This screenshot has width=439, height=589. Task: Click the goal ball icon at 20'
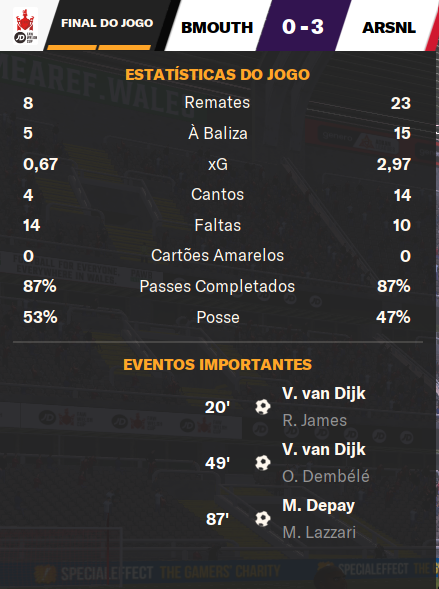click(x=262, y=407)
